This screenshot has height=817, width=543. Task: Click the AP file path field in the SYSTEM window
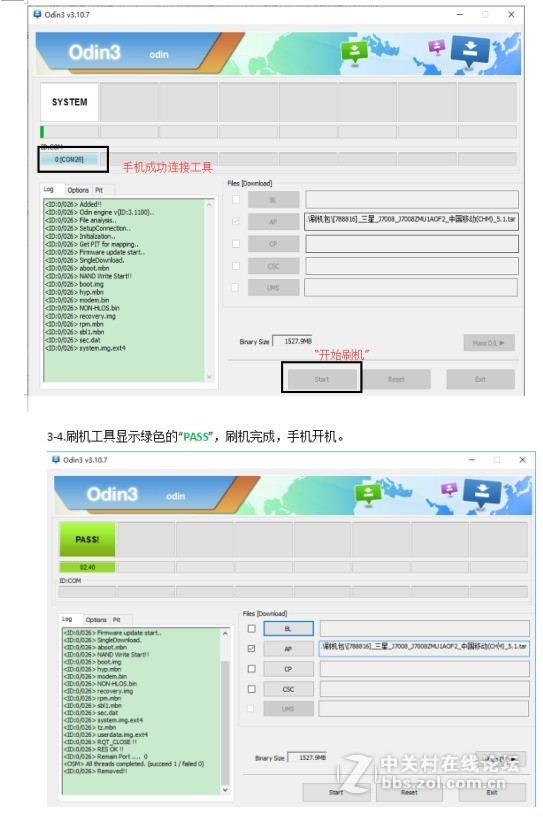[412, 221]
